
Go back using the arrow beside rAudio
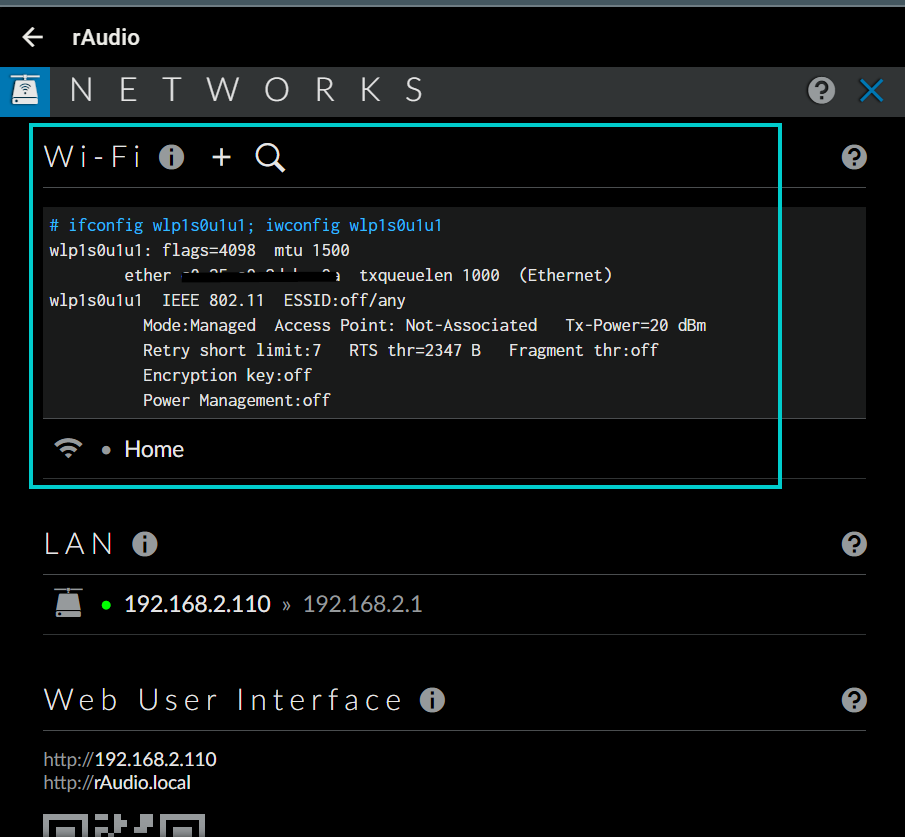[x=33, y=38]
